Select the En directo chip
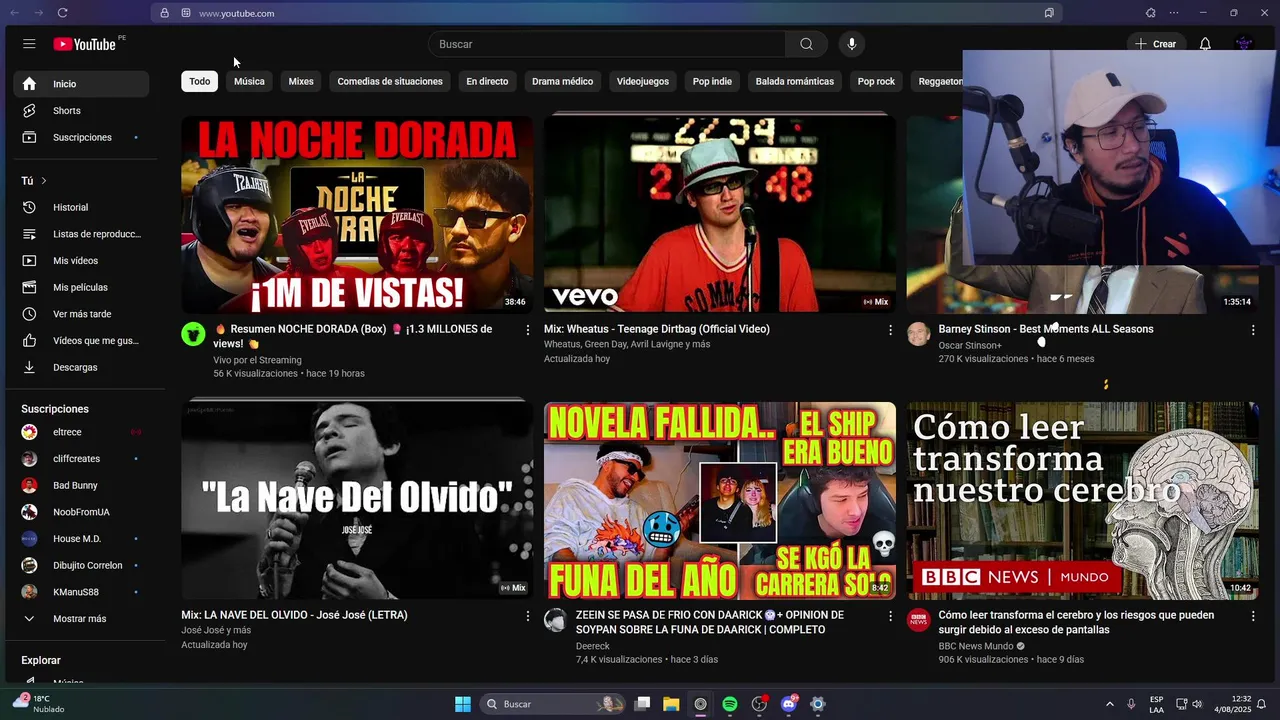The height and width of the screenshot is (720, 1280). [487, 81]
